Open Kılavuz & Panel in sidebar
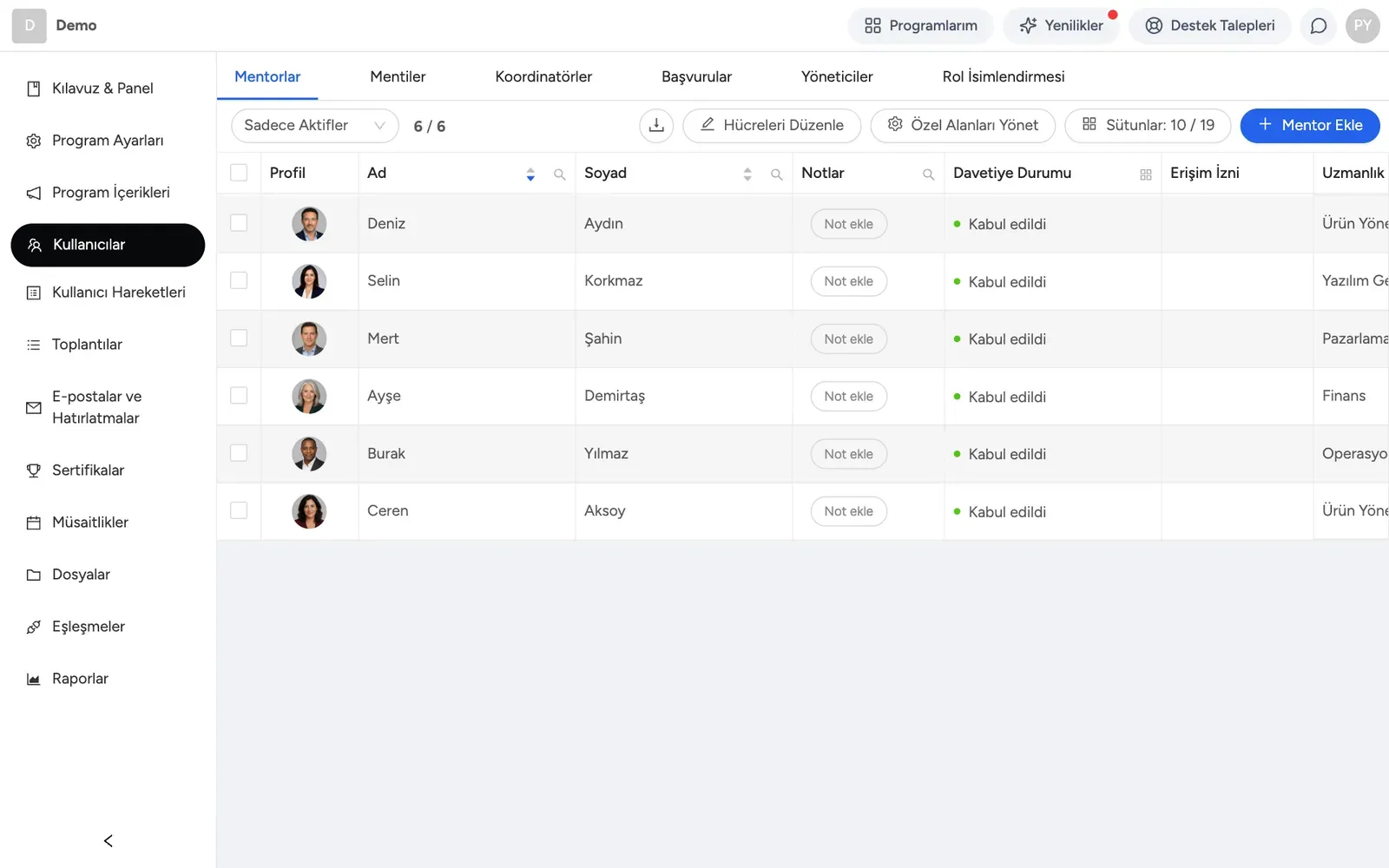 point(108,89)
